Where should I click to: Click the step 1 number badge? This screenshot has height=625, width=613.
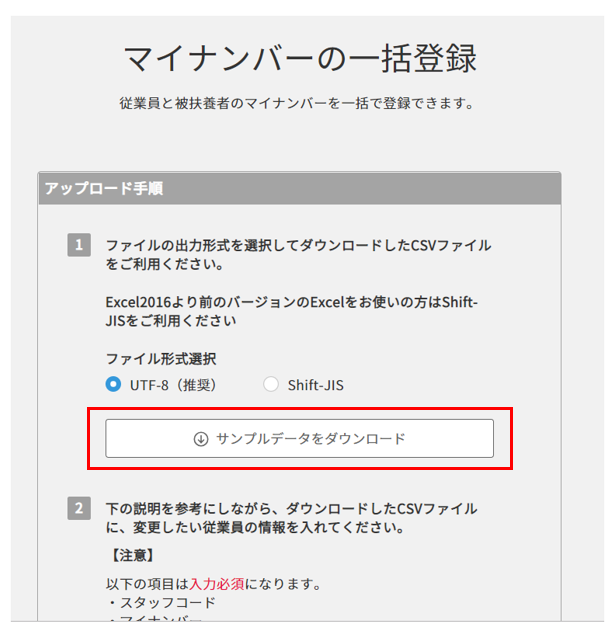click(79, 245)
